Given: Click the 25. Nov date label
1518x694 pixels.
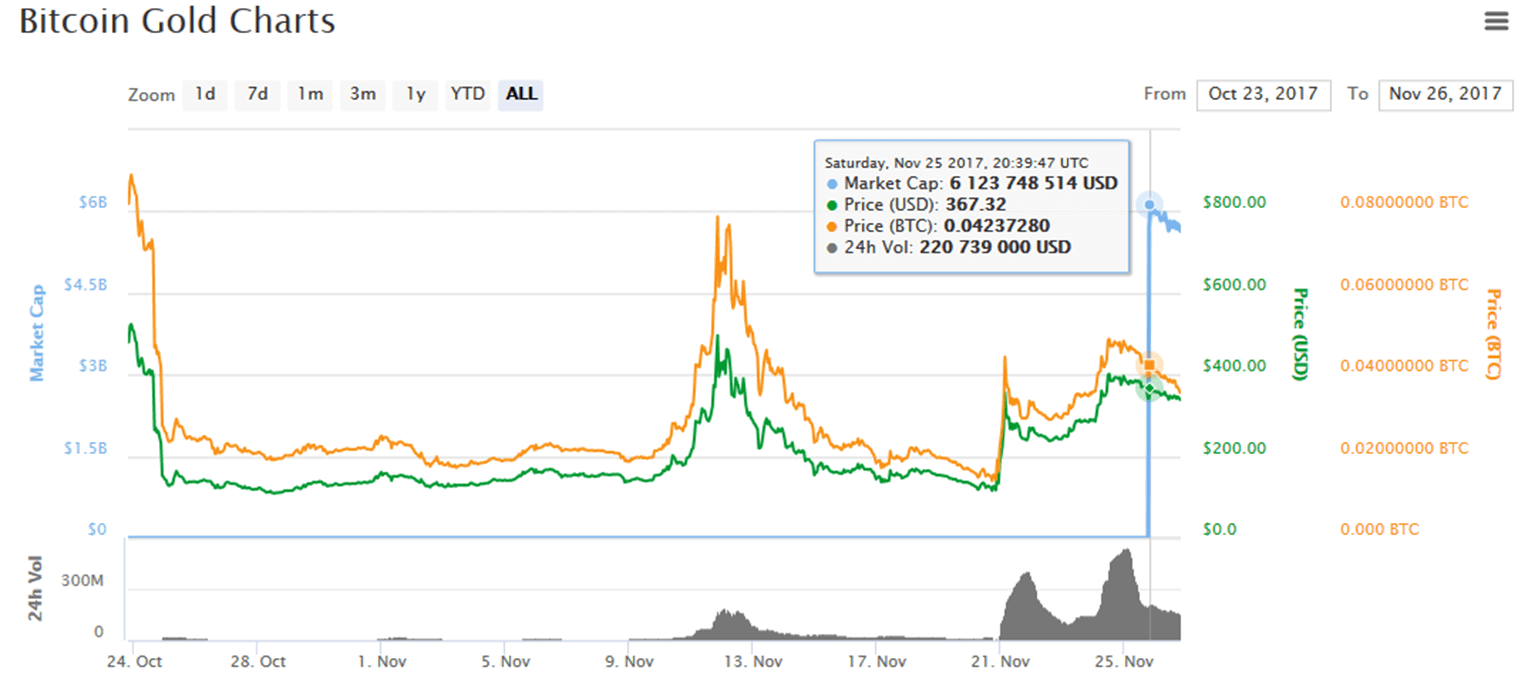Looking at the screenshot, I should [1123, 662].
